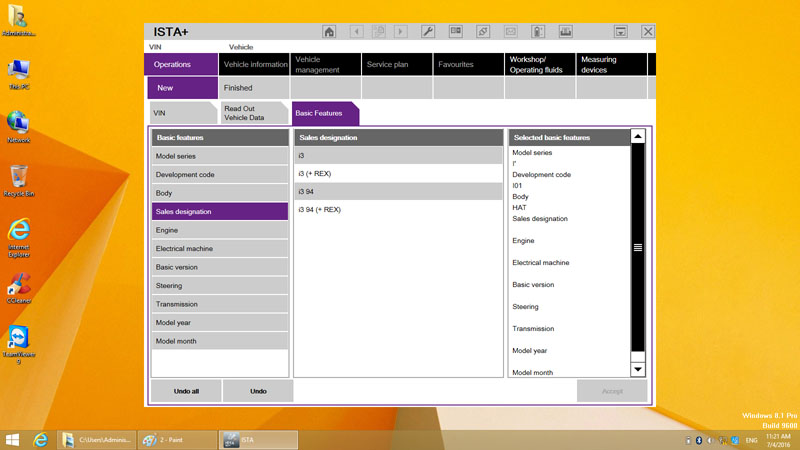Open the wrench settings icon
800x450 pixels.
(x=428, y=32)
